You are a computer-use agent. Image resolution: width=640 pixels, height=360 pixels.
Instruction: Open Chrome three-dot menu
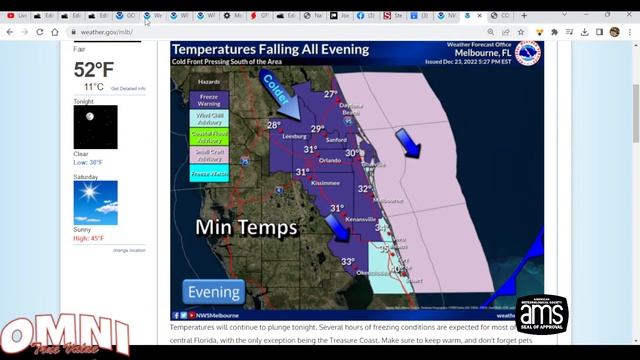(630, 32)
